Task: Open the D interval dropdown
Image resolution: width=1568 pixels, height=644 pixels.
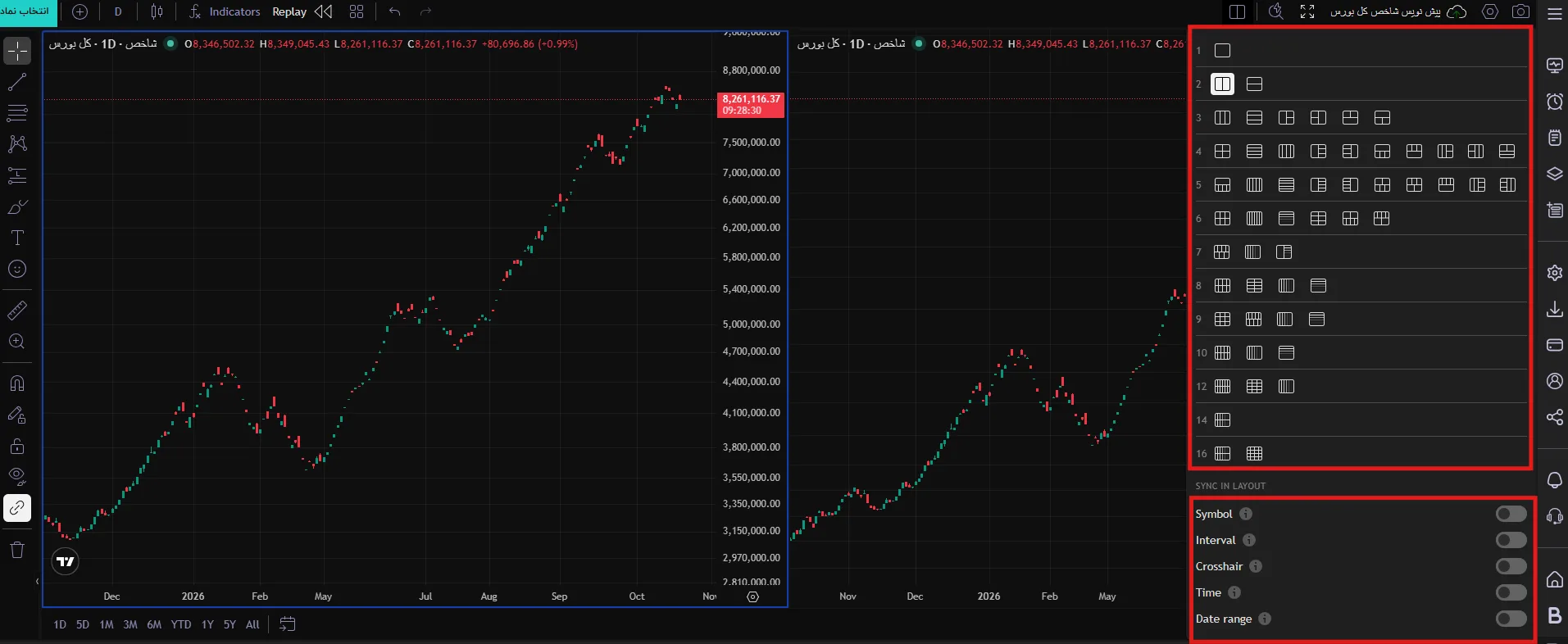Action: [x=118, y=11]
